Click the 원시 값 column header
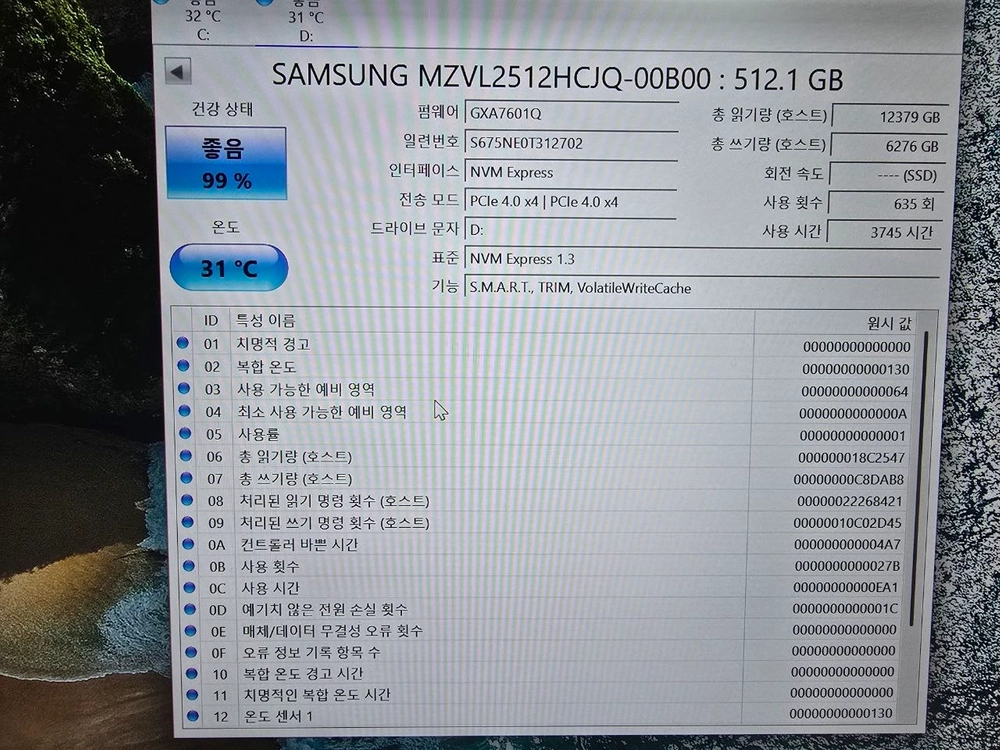 [890, 323]
